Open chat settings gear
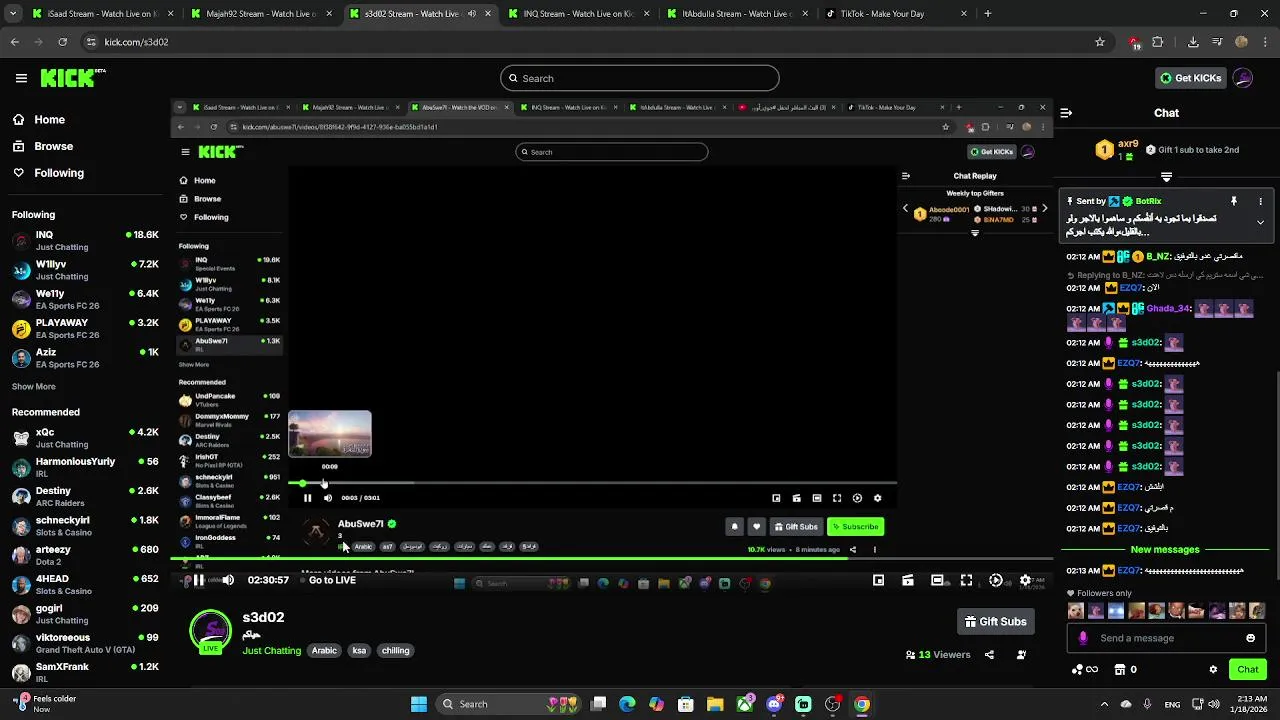Image resolution: width=1280 pixels, height=720 pixels. (x=1213, y=670)
